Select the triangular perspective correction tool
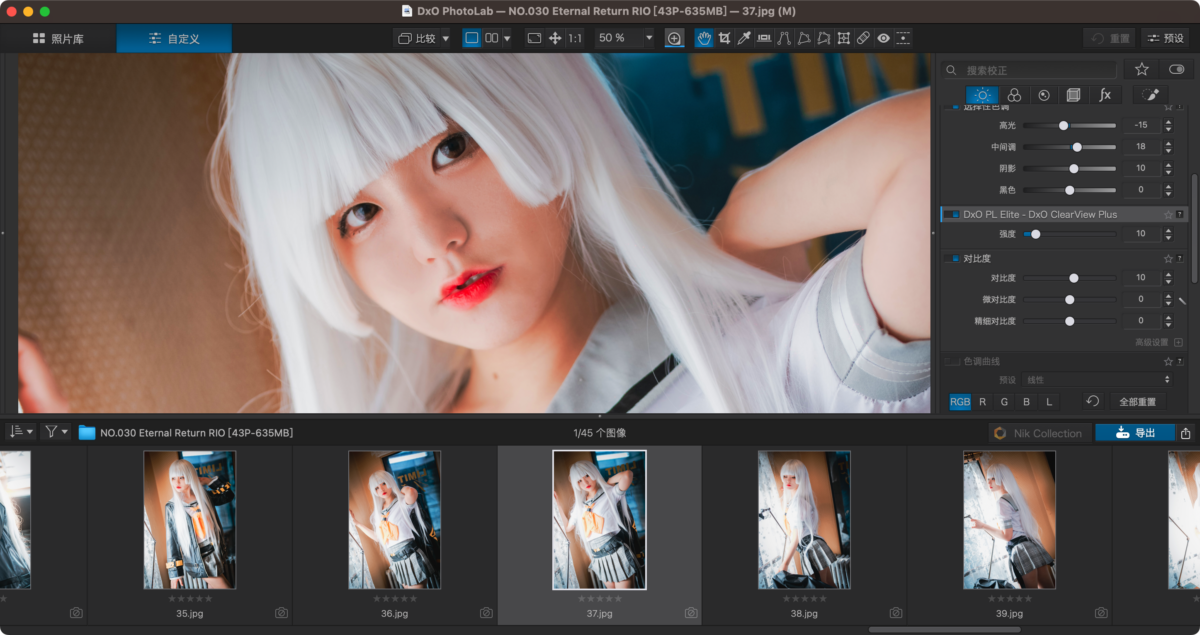The image size is (1200, 635). (804, 38)
